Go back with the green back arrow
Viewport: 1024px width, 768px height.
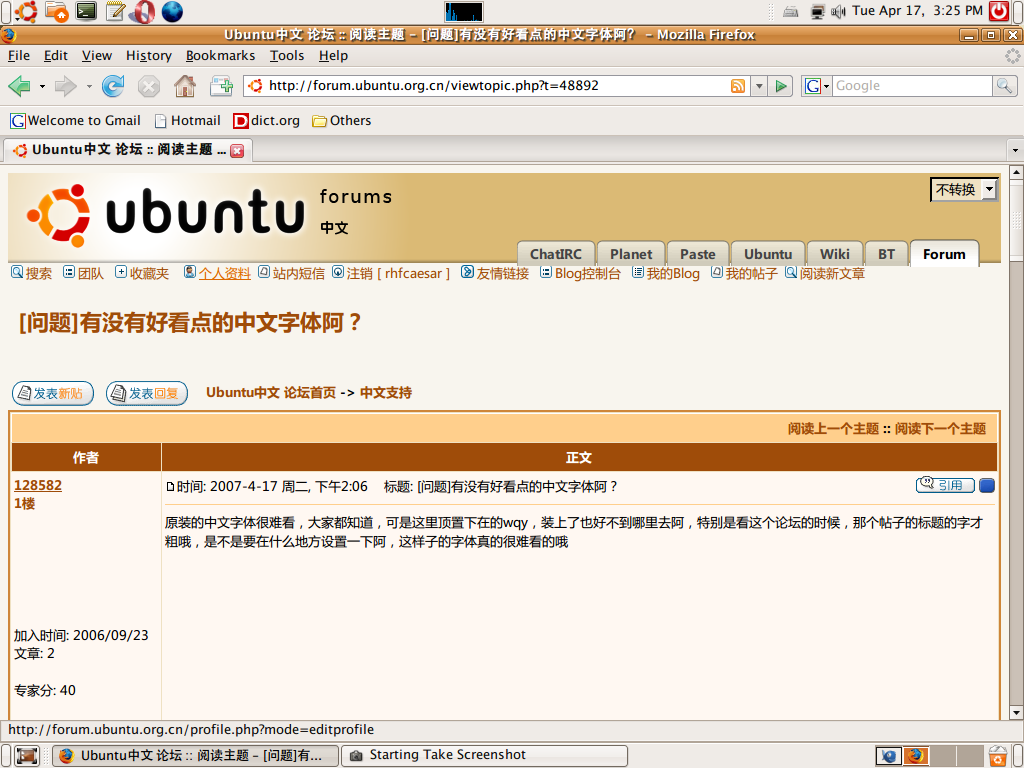[x=20, y=86]
